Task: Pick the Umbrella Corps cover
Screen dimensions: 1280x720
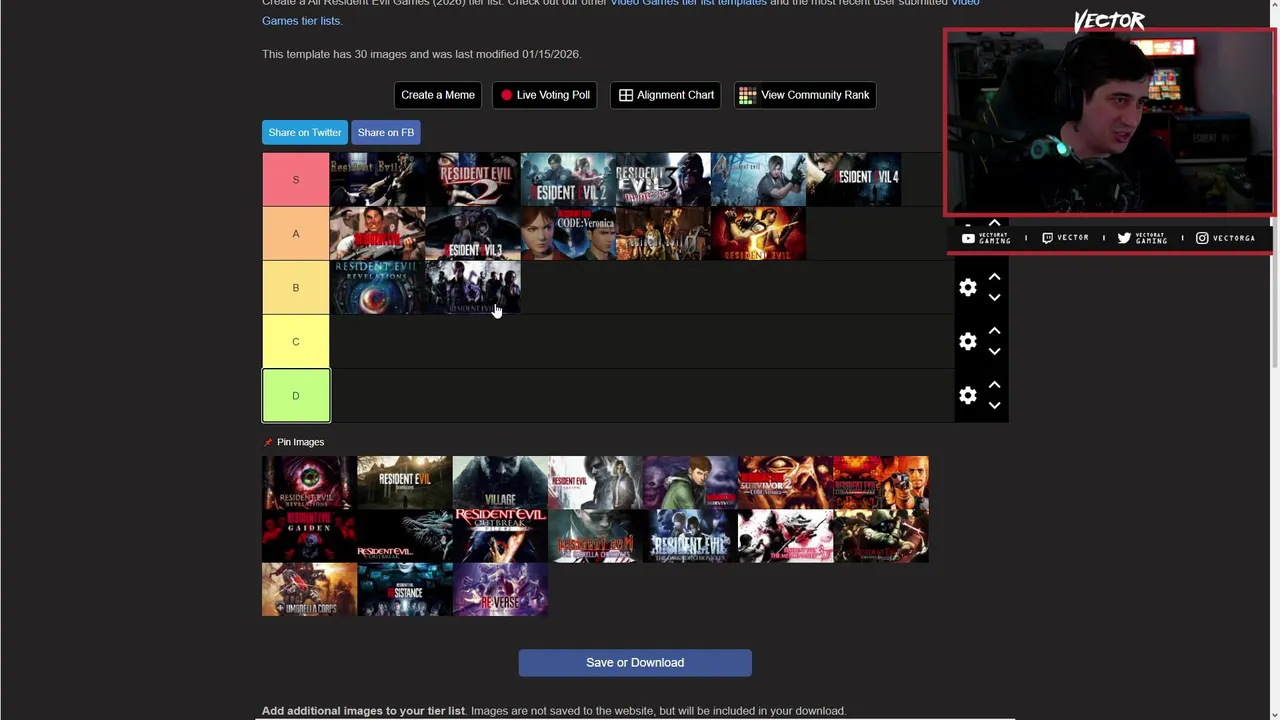Action: pos(309,589)
